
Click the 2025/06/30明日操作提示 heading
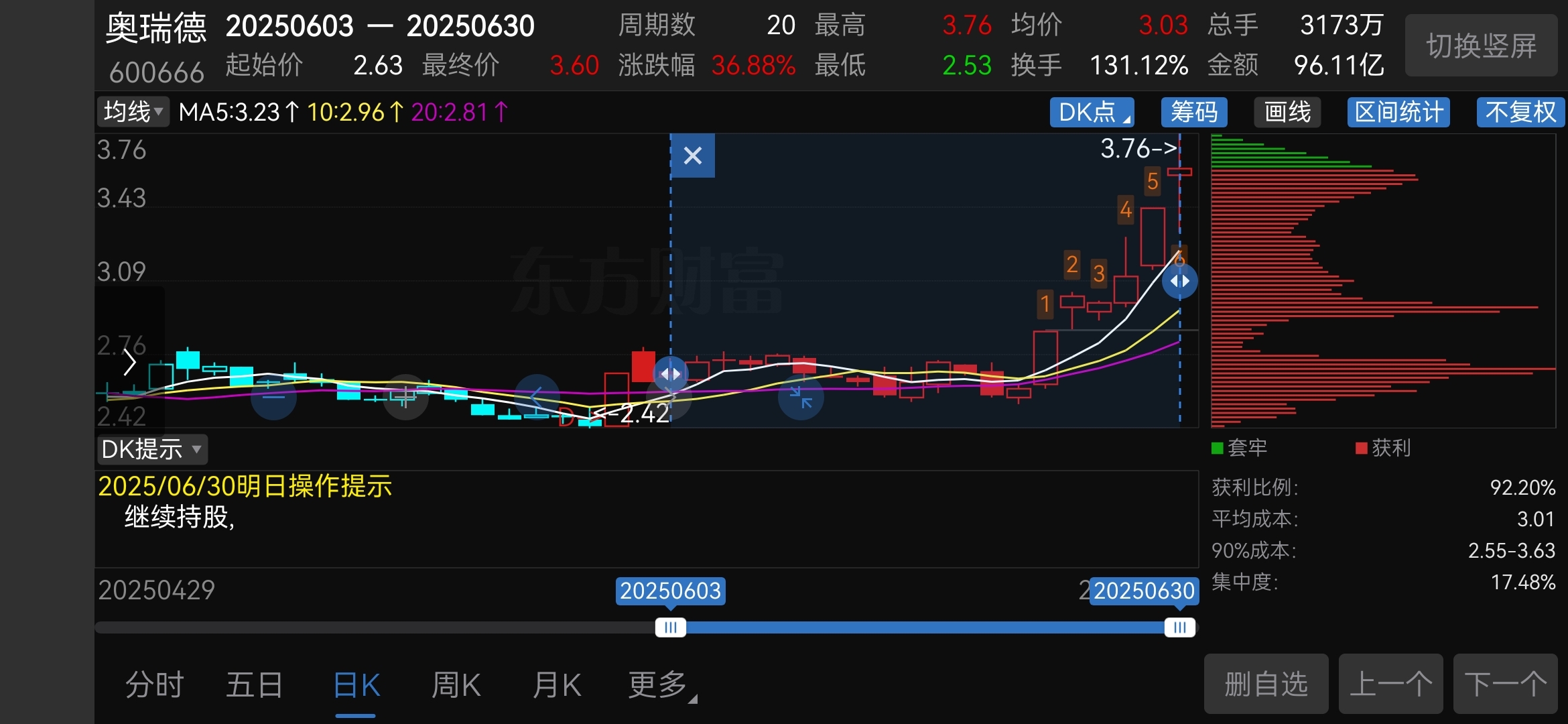(245, 486)
